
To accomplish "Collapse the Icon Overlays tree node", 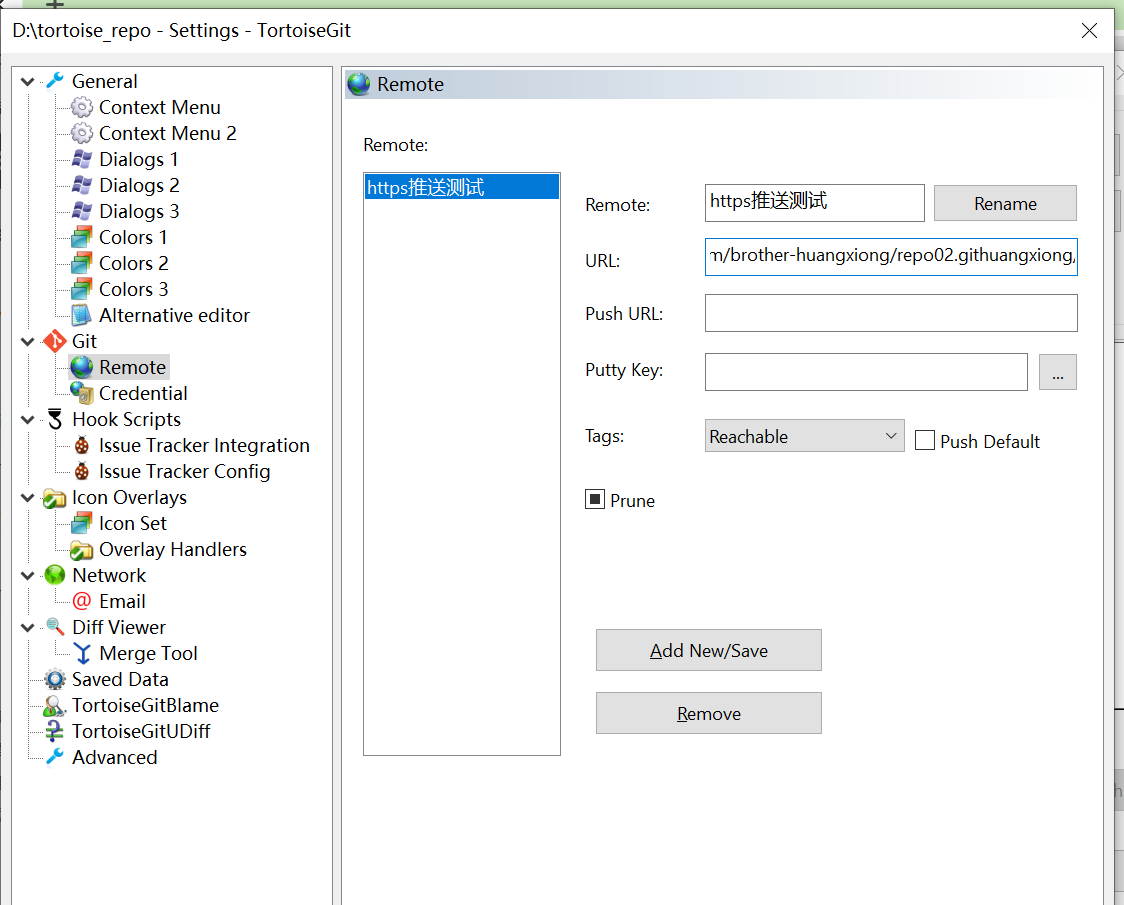I will tap(27, 498).
